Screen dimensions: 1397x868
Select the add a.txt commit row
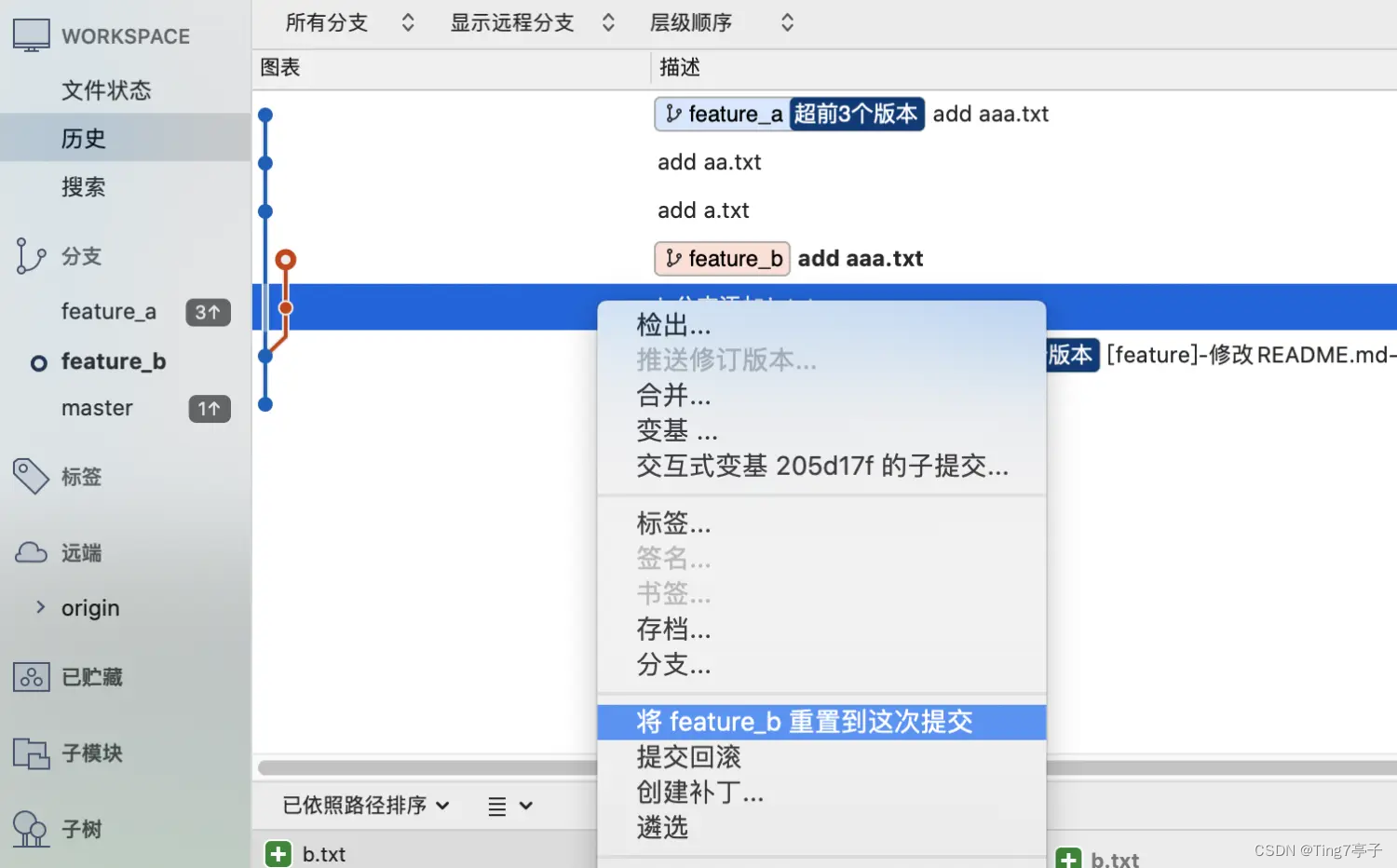coord(824,210)
